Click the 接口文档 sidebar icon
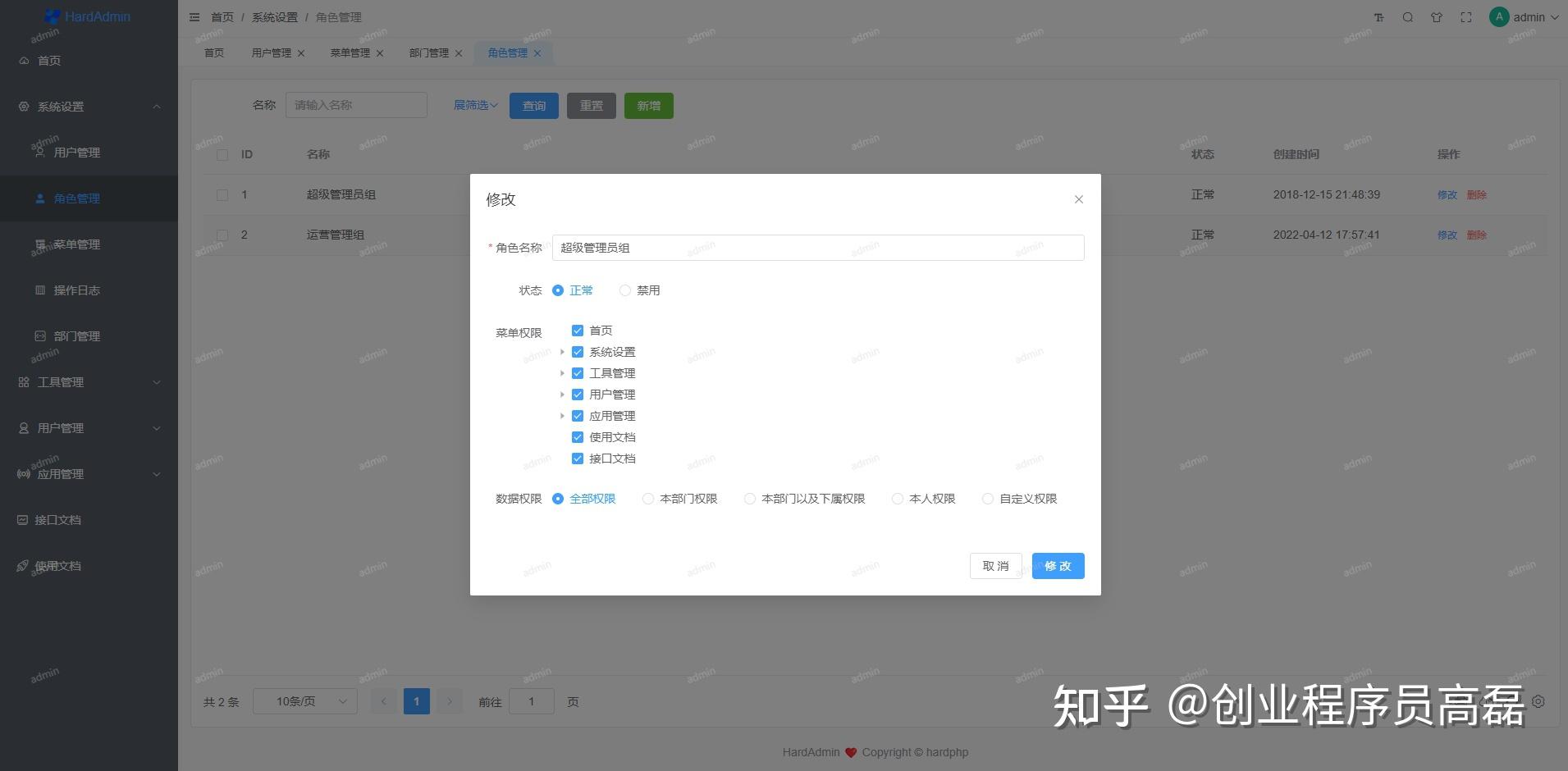The width and height of the screenshot is (1568, 771). click(23, 519)
